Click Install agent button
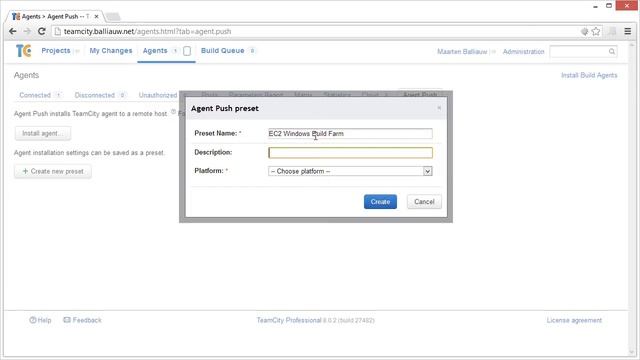 (x=43, y=133)
